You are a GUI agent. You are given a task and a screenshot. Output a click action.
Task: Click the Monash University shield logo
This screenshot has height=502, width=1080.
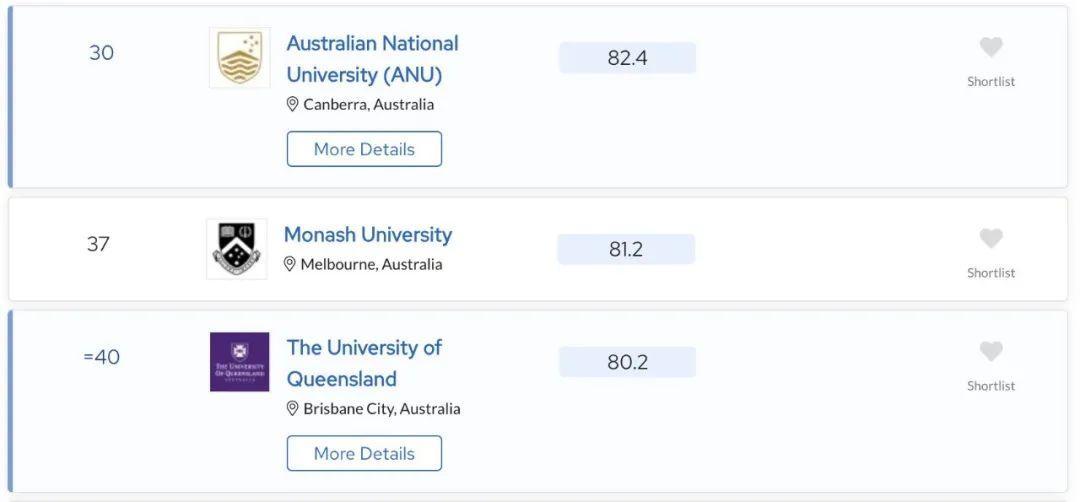point(237,249)
